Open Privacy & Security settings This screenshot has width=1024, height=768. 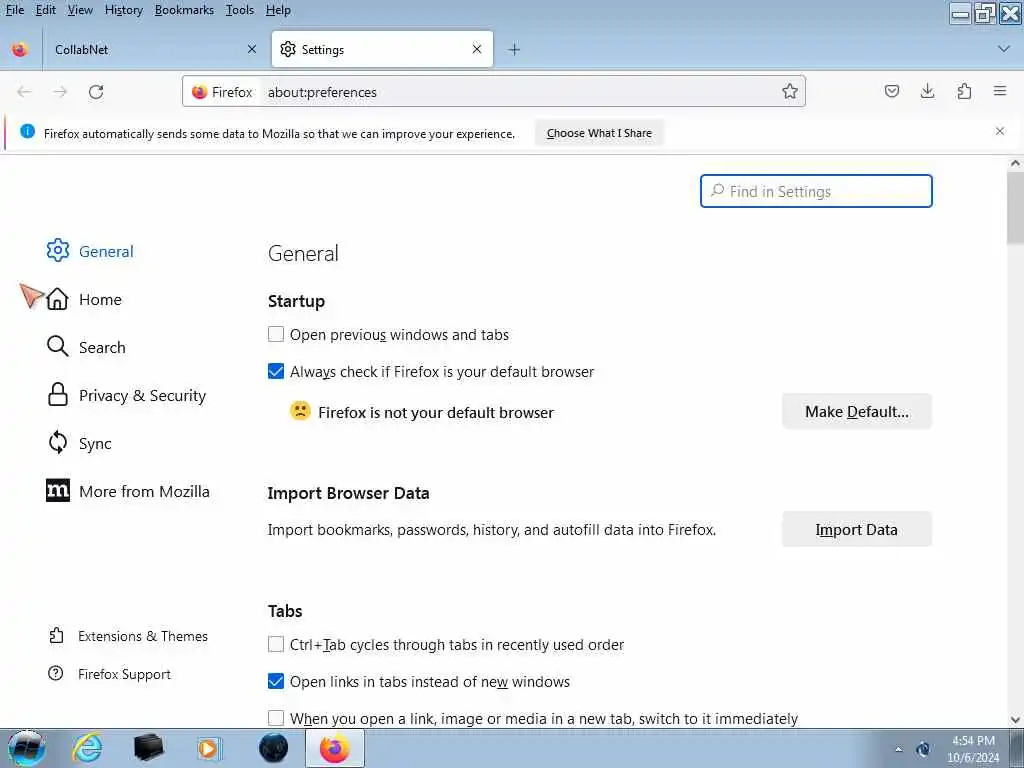[126, 395]
